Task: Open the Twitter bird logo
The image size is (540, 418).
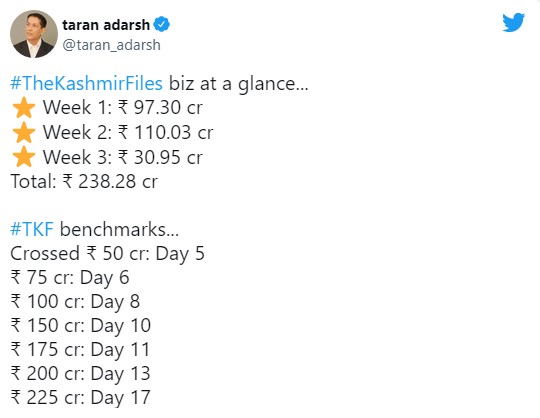Action: pyautogui.click(x=513, y=22)
